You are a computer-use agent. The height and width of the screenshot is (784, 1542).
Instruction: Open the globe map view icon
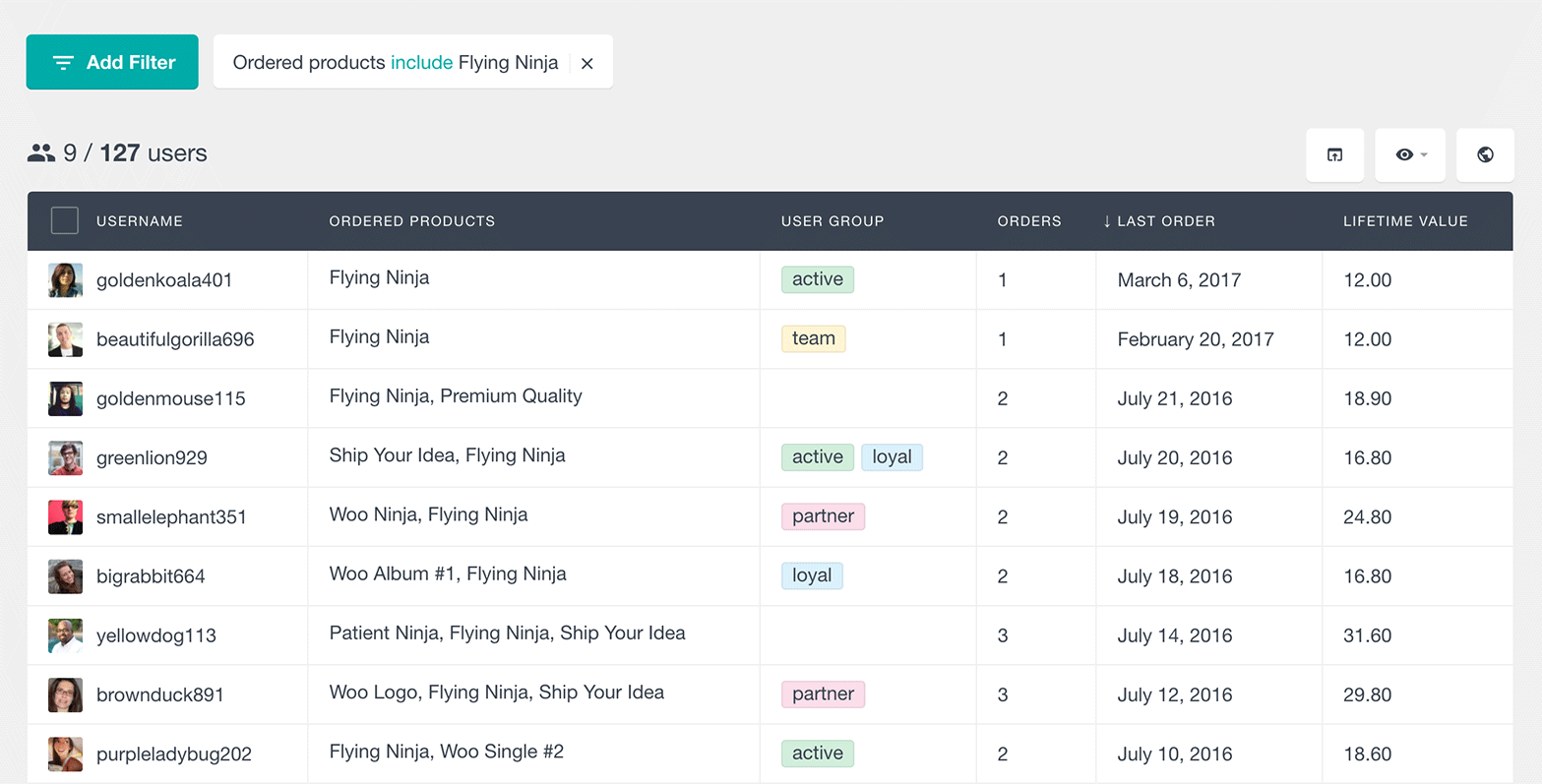(x=1485, y=154)
